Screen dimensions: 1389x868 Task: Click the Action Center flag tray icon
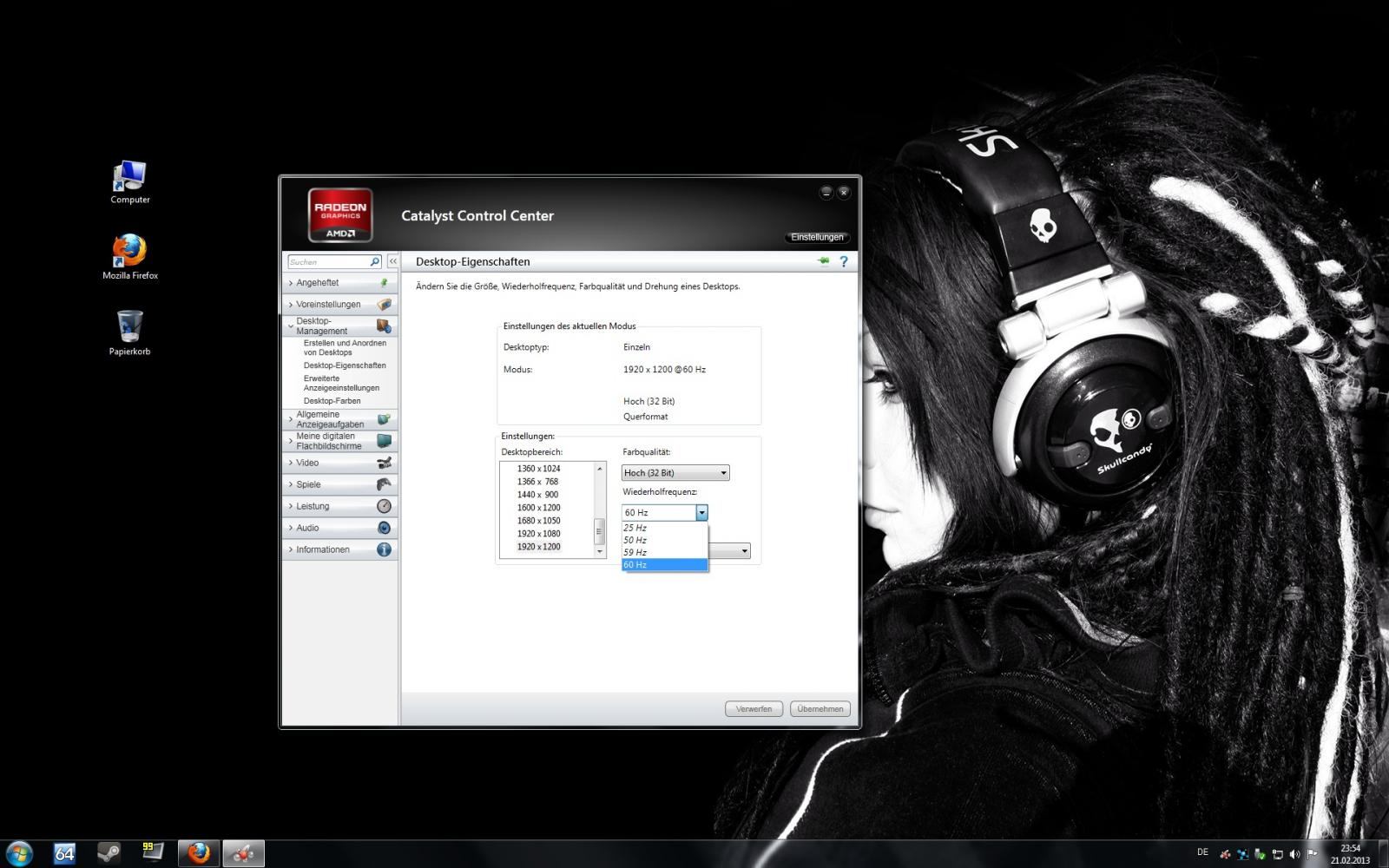point(1312,854)
